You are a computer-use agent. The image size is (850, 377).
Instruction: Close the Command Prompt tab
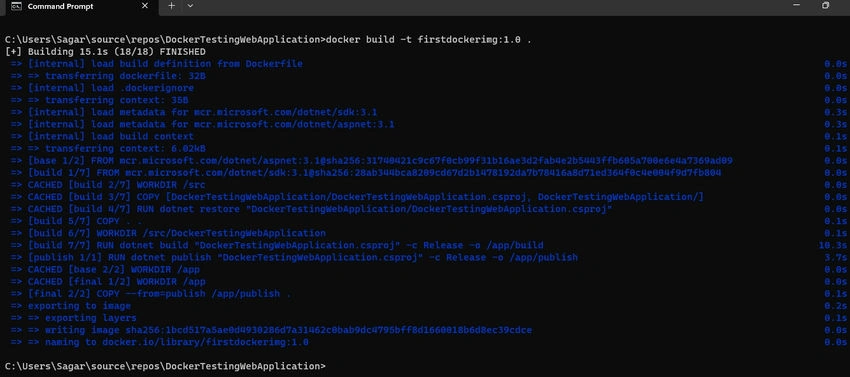tap(145, 6)
